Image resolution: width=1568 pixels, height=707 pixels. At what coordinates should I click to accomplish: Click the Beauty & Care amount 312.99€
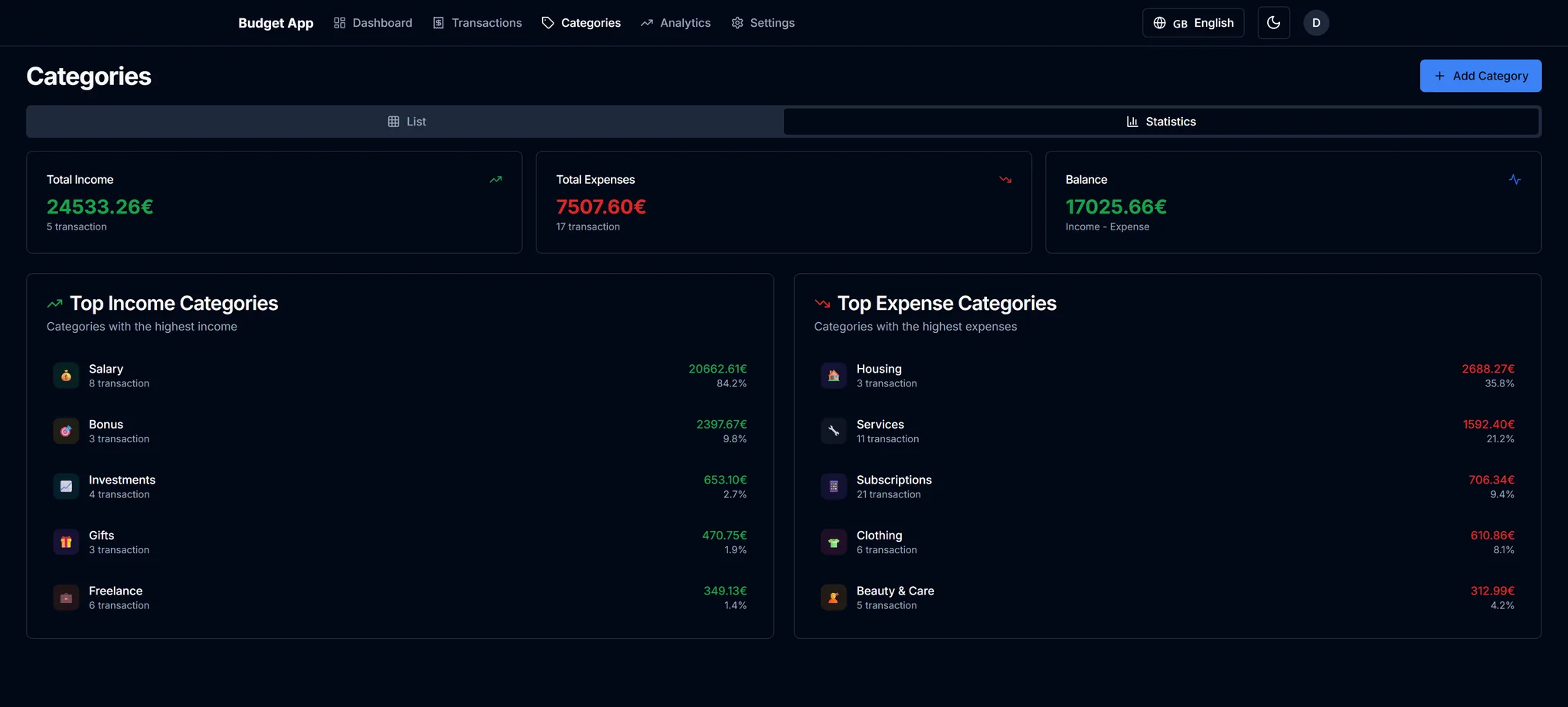tap(1492, 591)
